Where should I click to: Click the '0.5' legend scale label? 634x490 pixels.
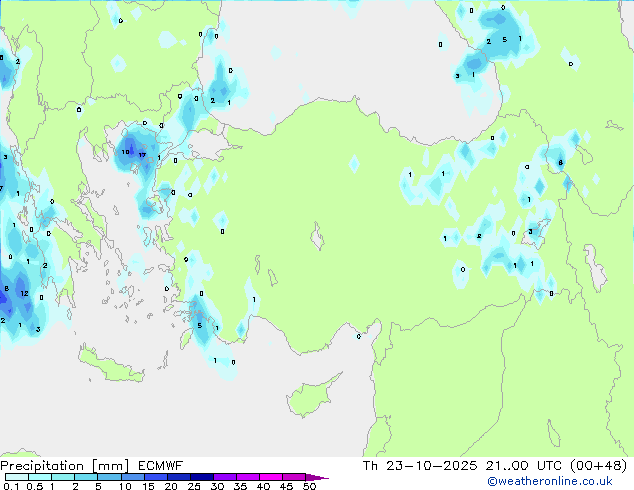[x=34, y=486]
